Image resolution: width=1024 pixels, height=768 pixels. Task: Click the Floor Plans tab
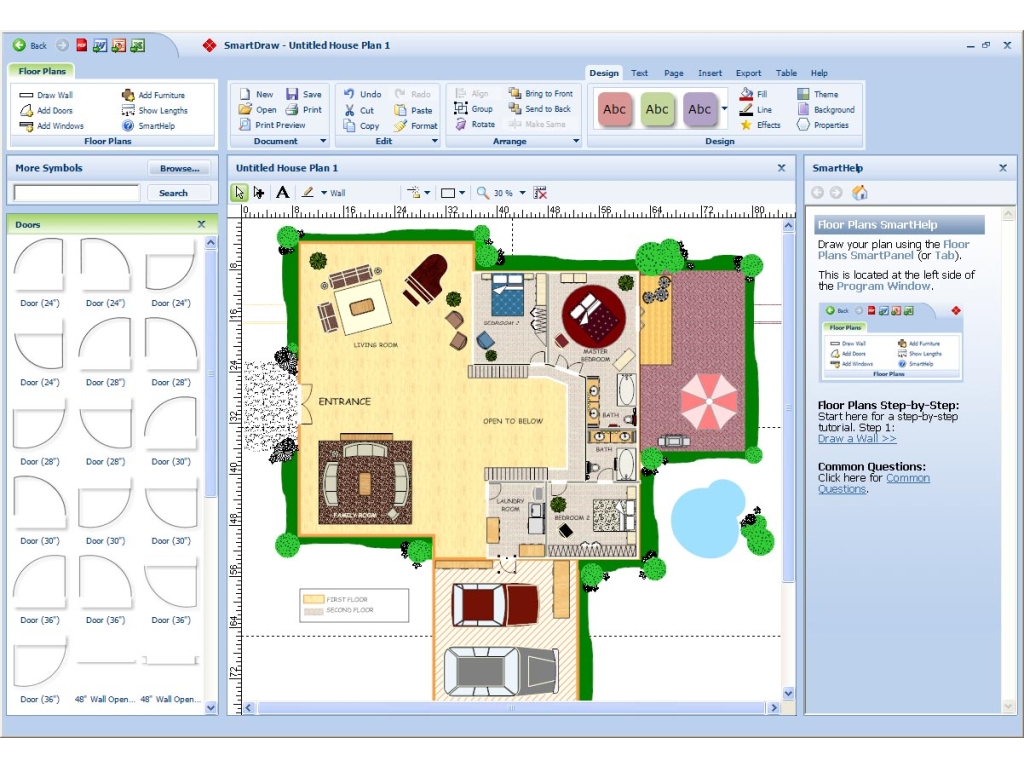point(42,71)
